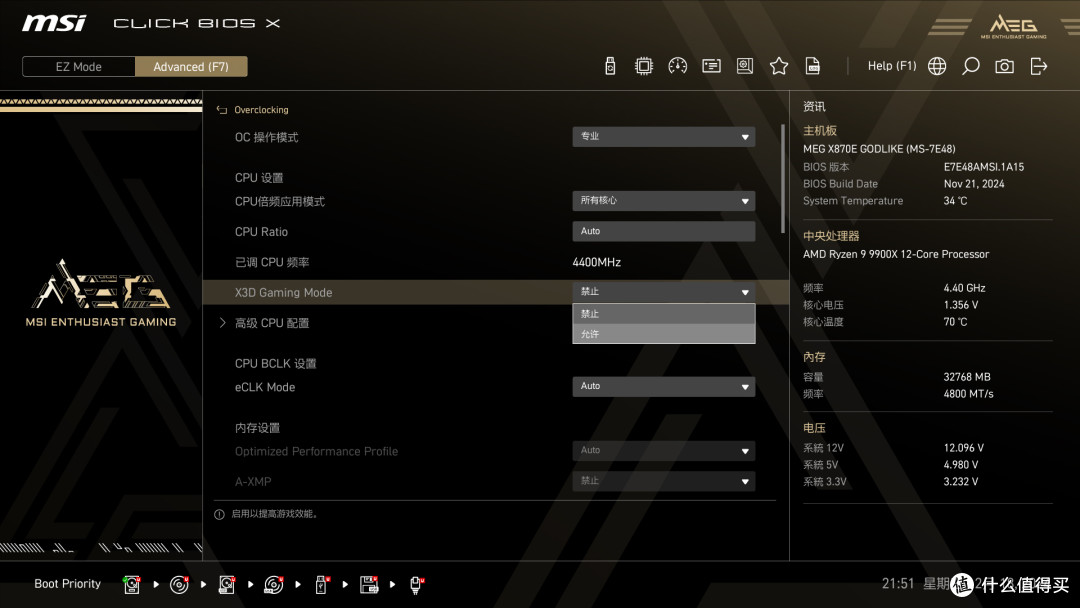
Task: Click the exit BIOS icon
Action: pos(1039,66)
